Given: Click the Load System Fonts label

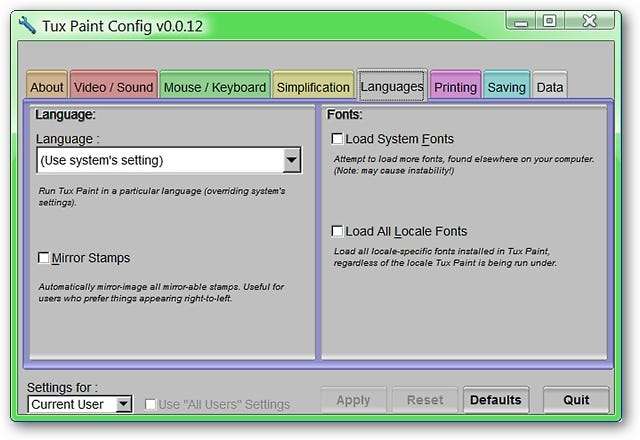Looking at the screenshot, I should tap(400, 139).
